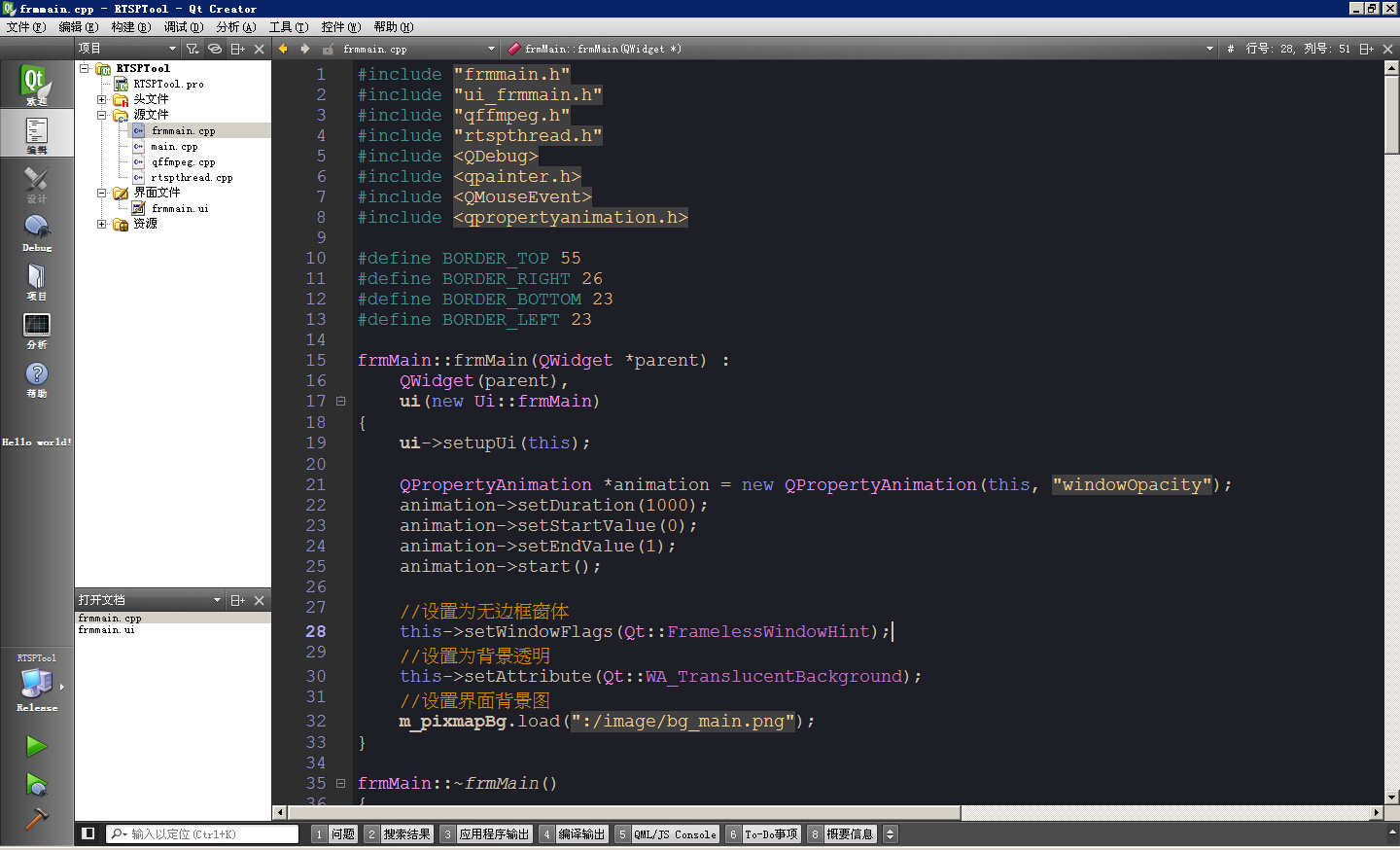Open the 构建(B) menu
Image resolution: width=1400 pixels, height=850 pixels.
tap(130, 27)
